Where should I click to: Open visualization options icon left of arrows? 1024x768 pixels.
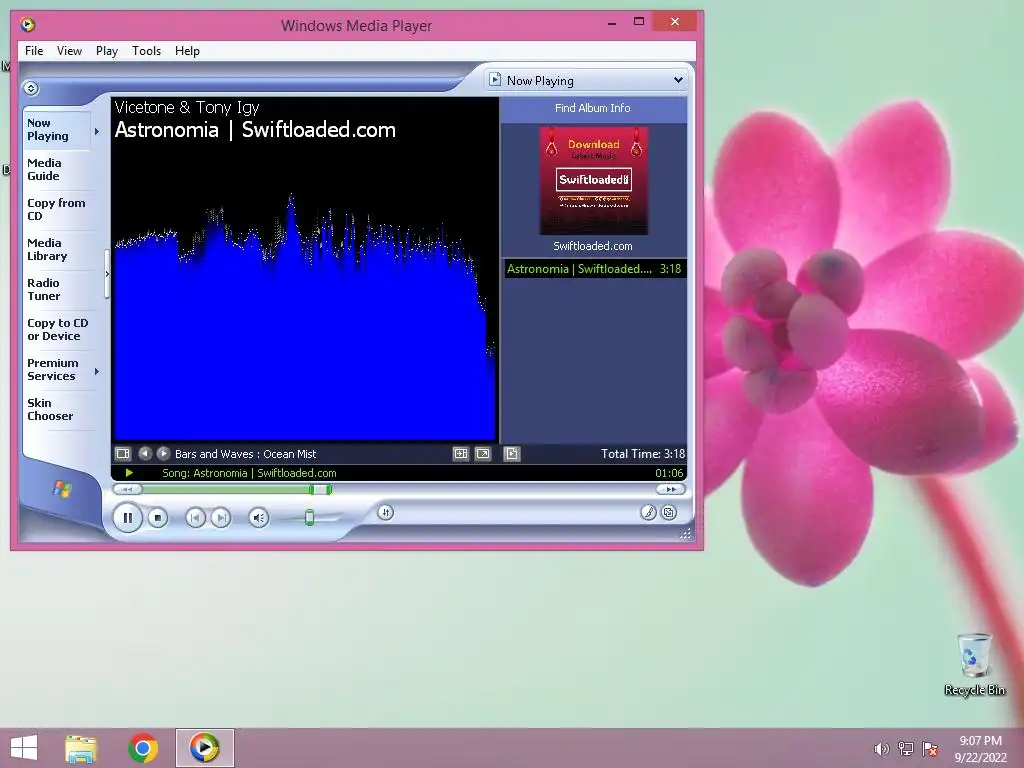123,453
